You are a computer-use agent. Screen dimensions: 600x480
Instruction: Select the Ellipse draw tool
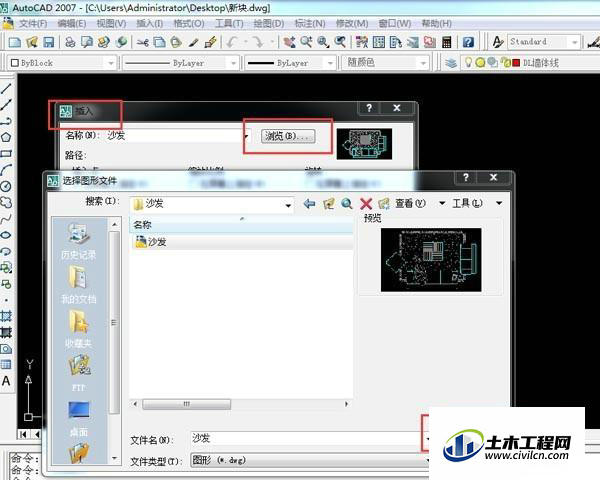click(6, 235)
